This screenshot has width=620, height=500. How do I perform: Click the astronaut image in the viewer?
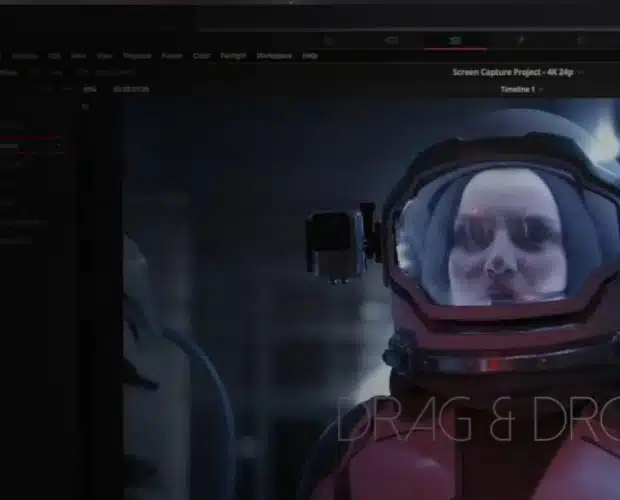point(372,299)
